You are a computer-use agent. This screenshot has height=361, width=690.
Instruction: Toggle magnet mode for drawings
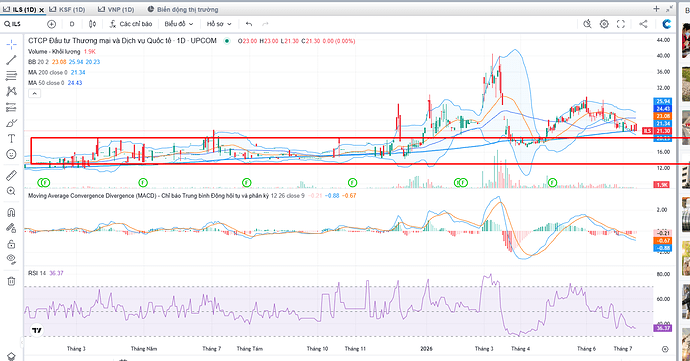tap(11, 212)
